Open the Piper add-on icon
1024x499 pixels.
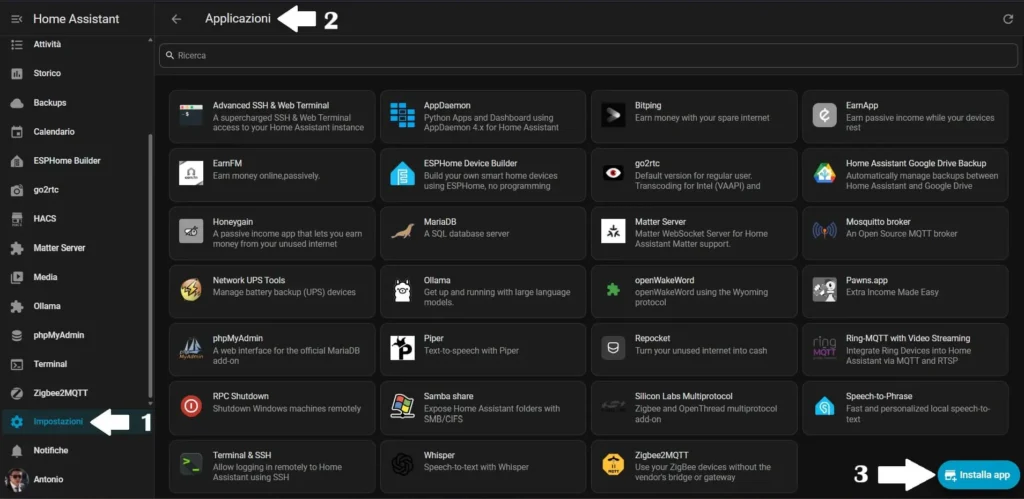point(402,348)
